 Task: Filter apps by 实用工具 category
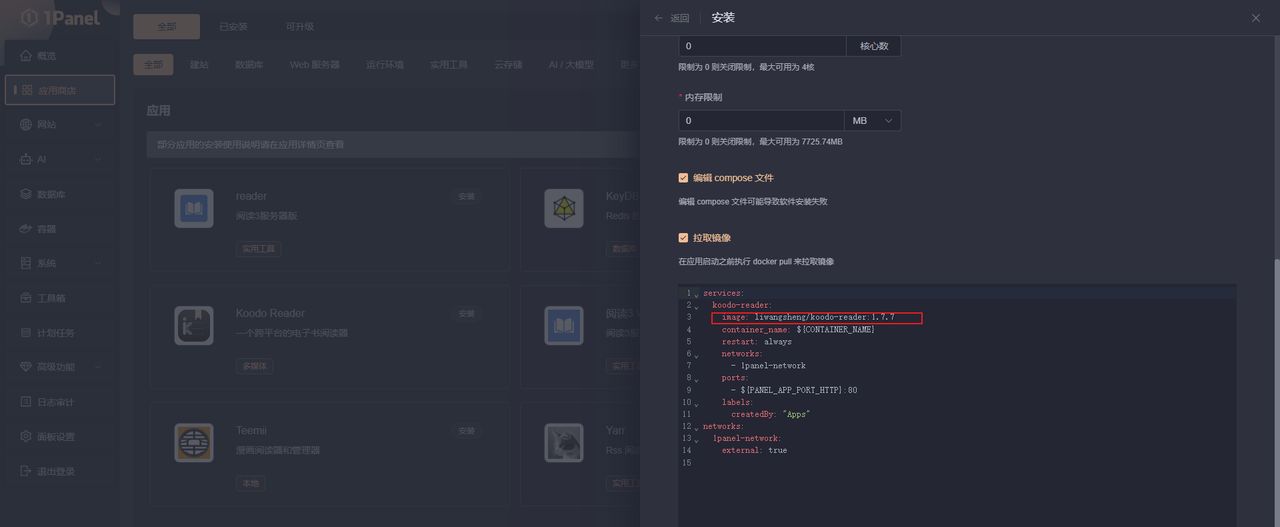[x=449, y=65]
